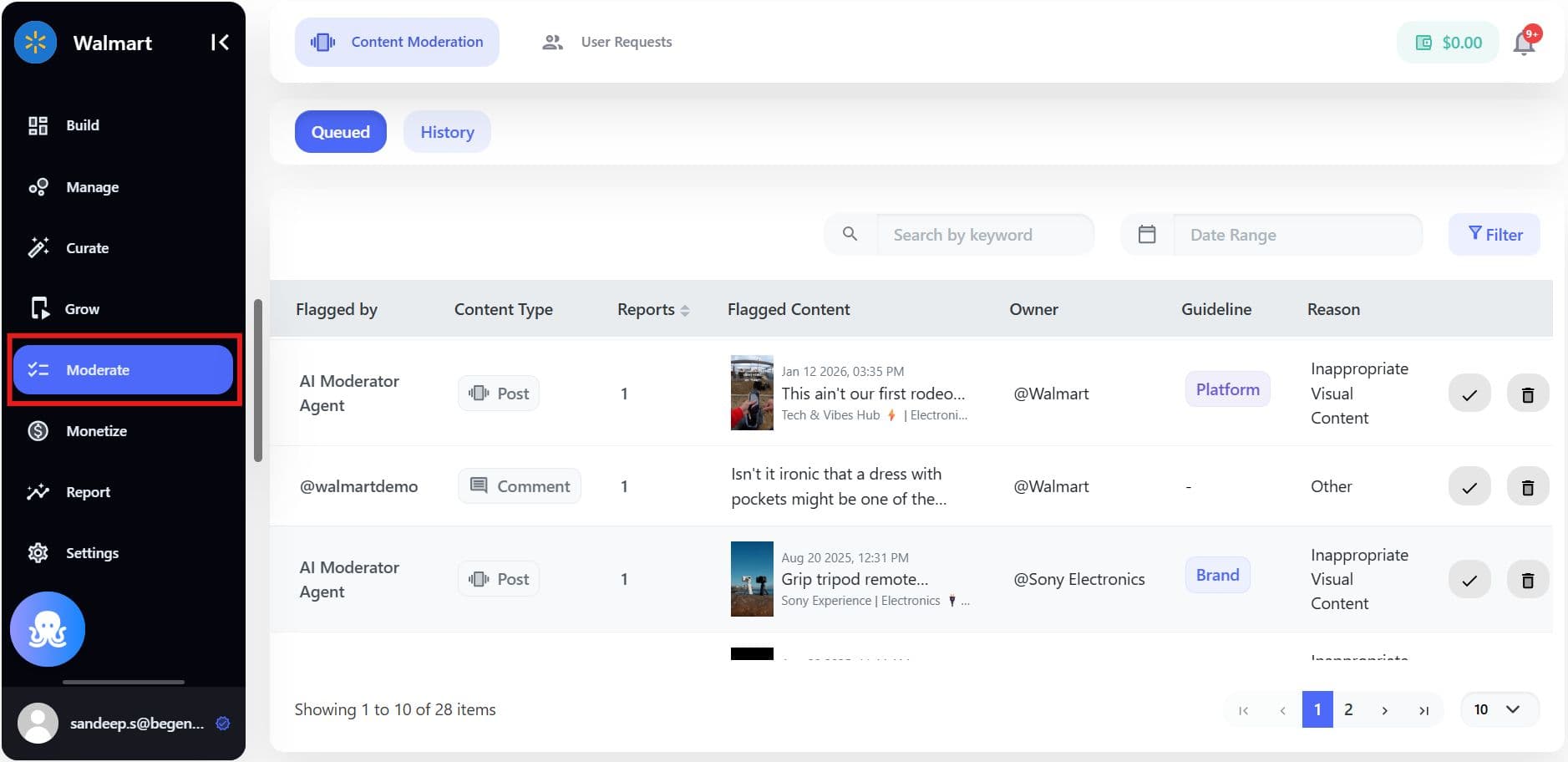Go to the next page
Screen dimensions: 1568x762
[x=1384, y=710]
